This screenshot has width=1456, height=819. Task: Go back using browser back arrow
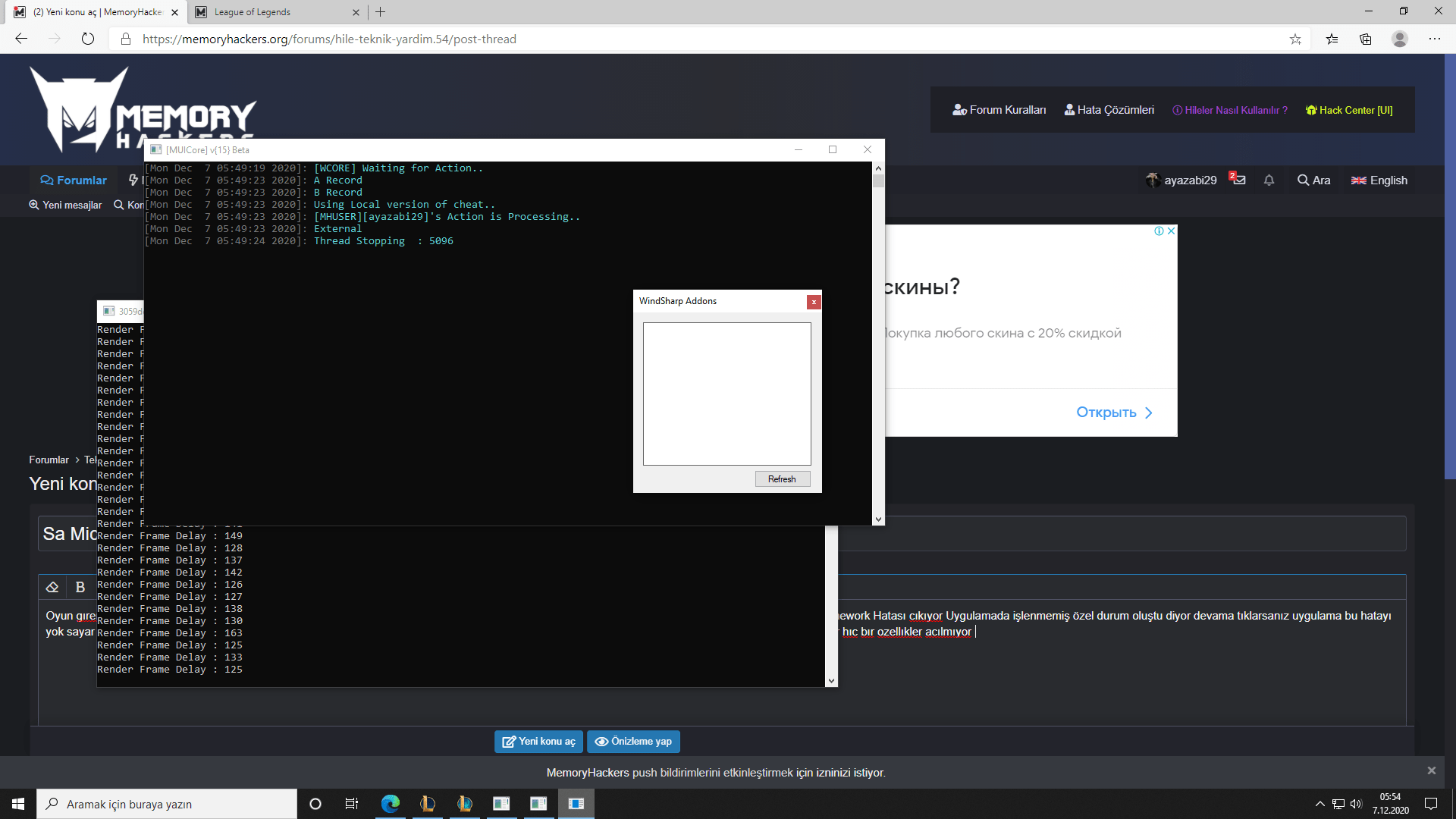pos(21,39)
